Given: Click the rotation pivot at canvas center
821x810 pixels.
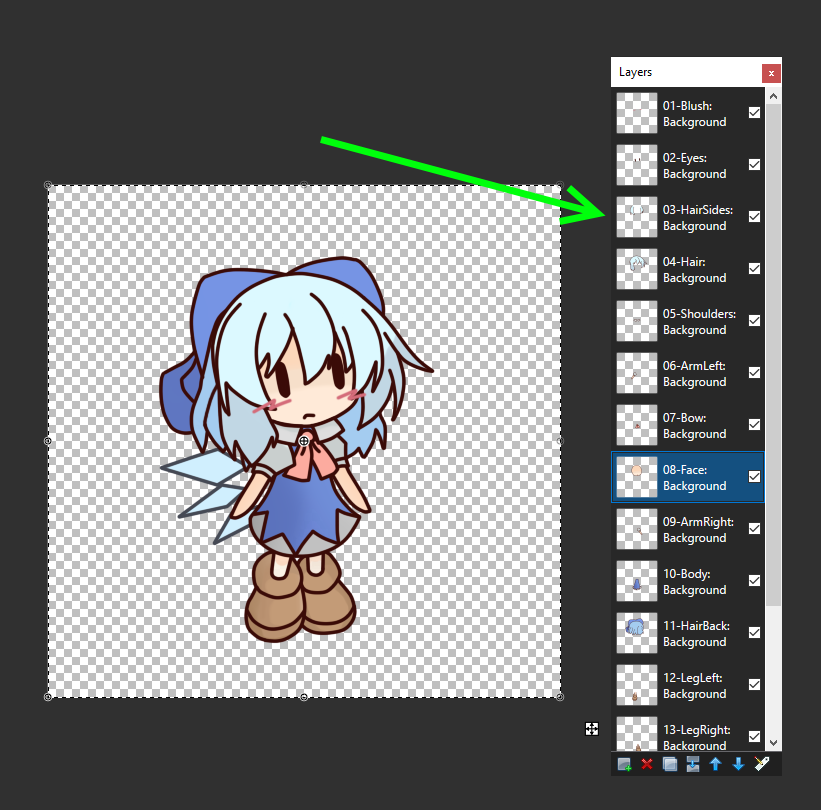Looking at the screenshot, I should click(x=304, y=441).
